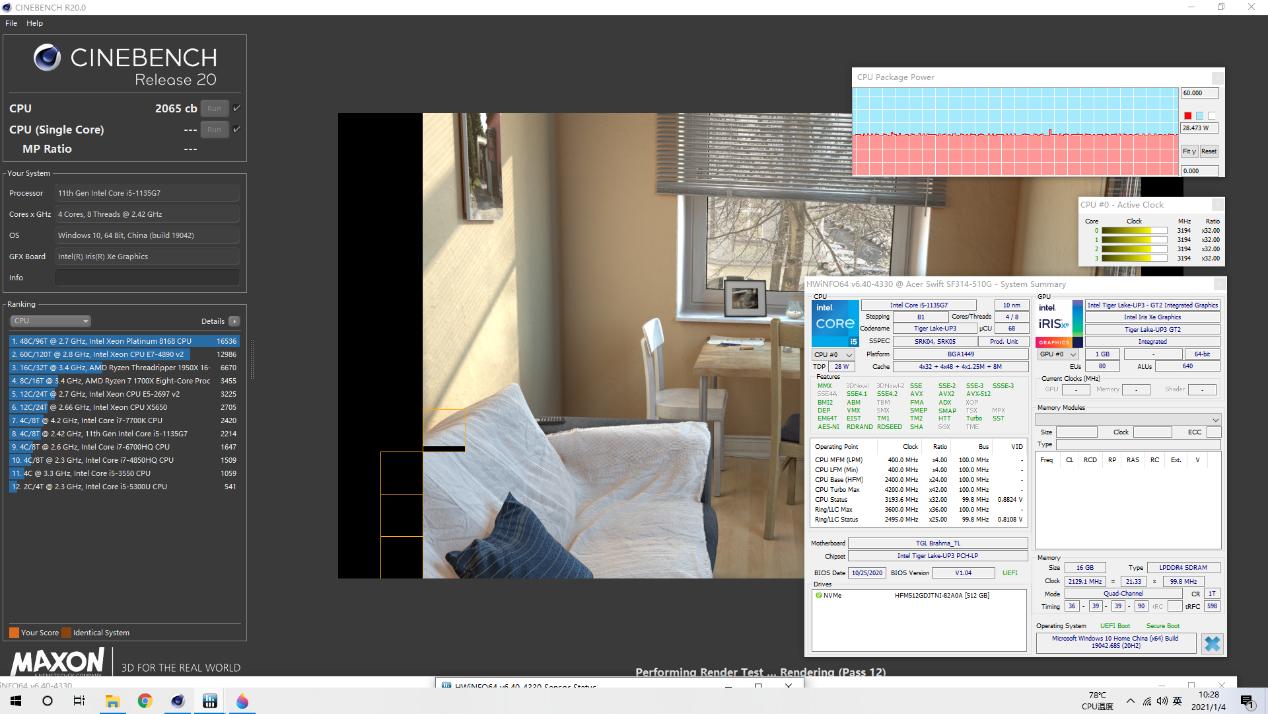This screenshot has width=1268, height=714.
Task: Edit the 0.000 graph minimum field
Action: (x=1199, y=170)
